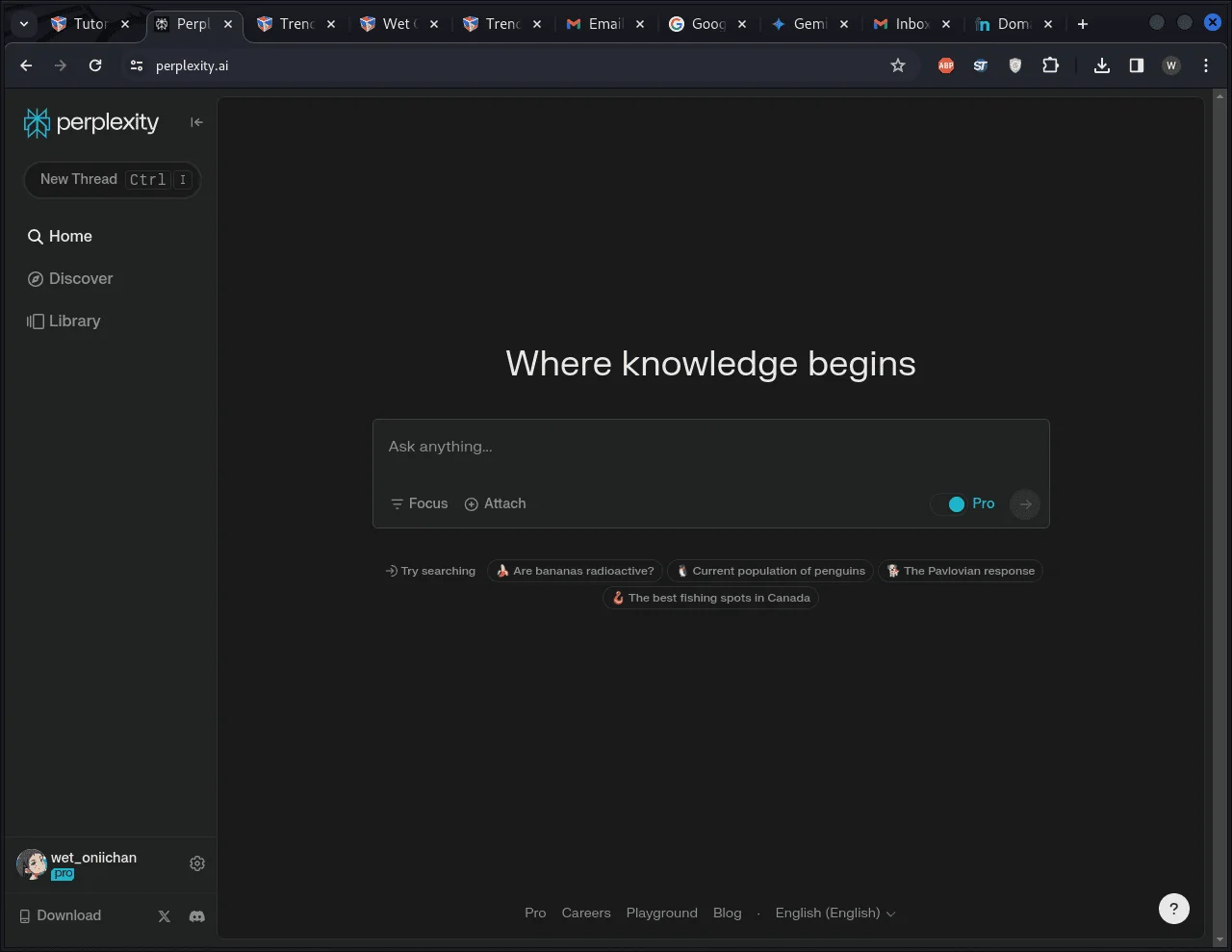The height and width of the screenshot is (952, 1232).
Task: Open the Extensions puzzle menu
Action: 1050,65
